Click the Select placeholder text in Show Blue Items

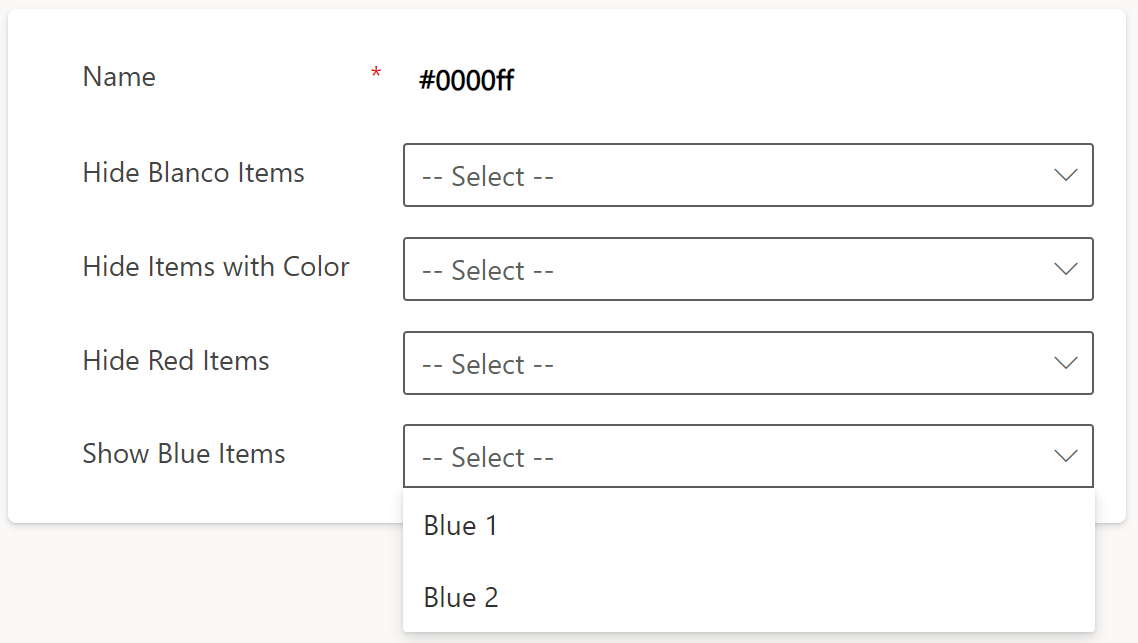tap(488, 457)
